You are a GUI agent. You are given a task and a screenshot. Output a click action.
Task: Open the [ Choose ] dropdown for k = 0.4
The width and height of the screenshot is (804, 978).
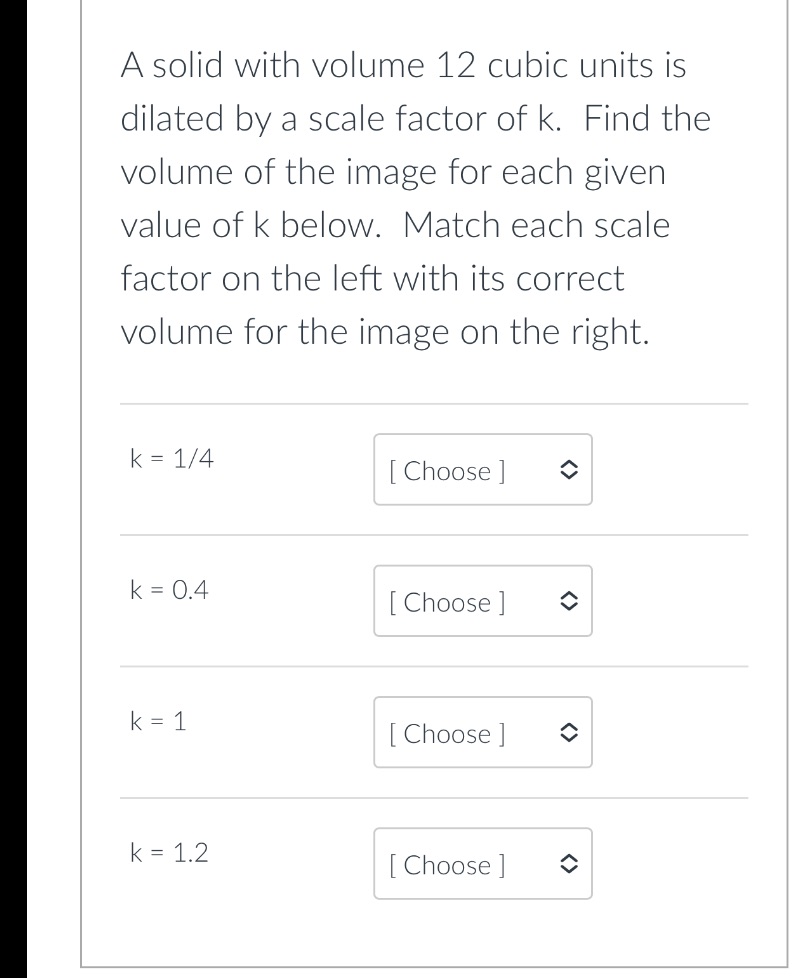coord(483,602)
